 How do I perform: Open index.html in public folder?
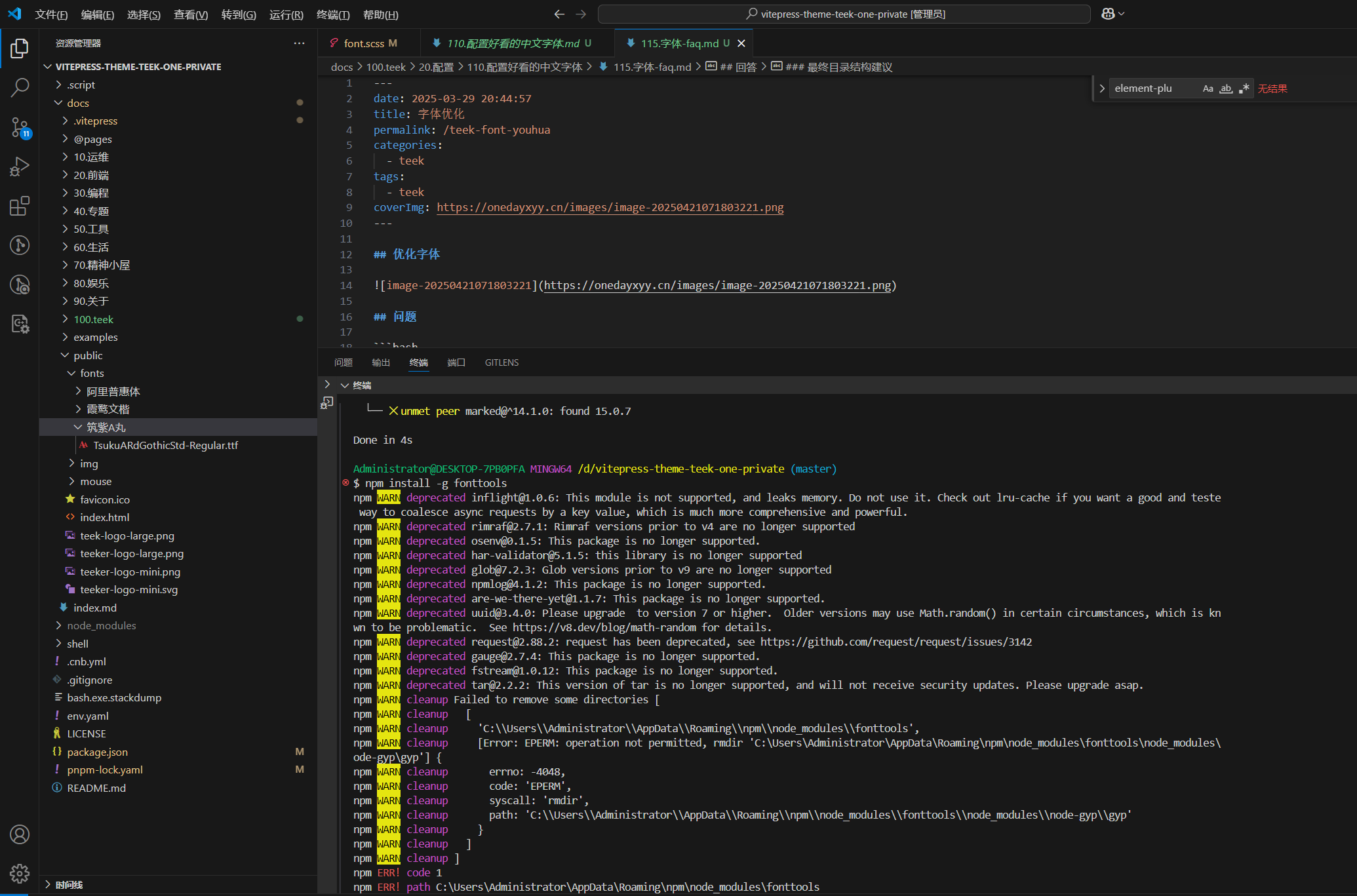tap(104, 518)
